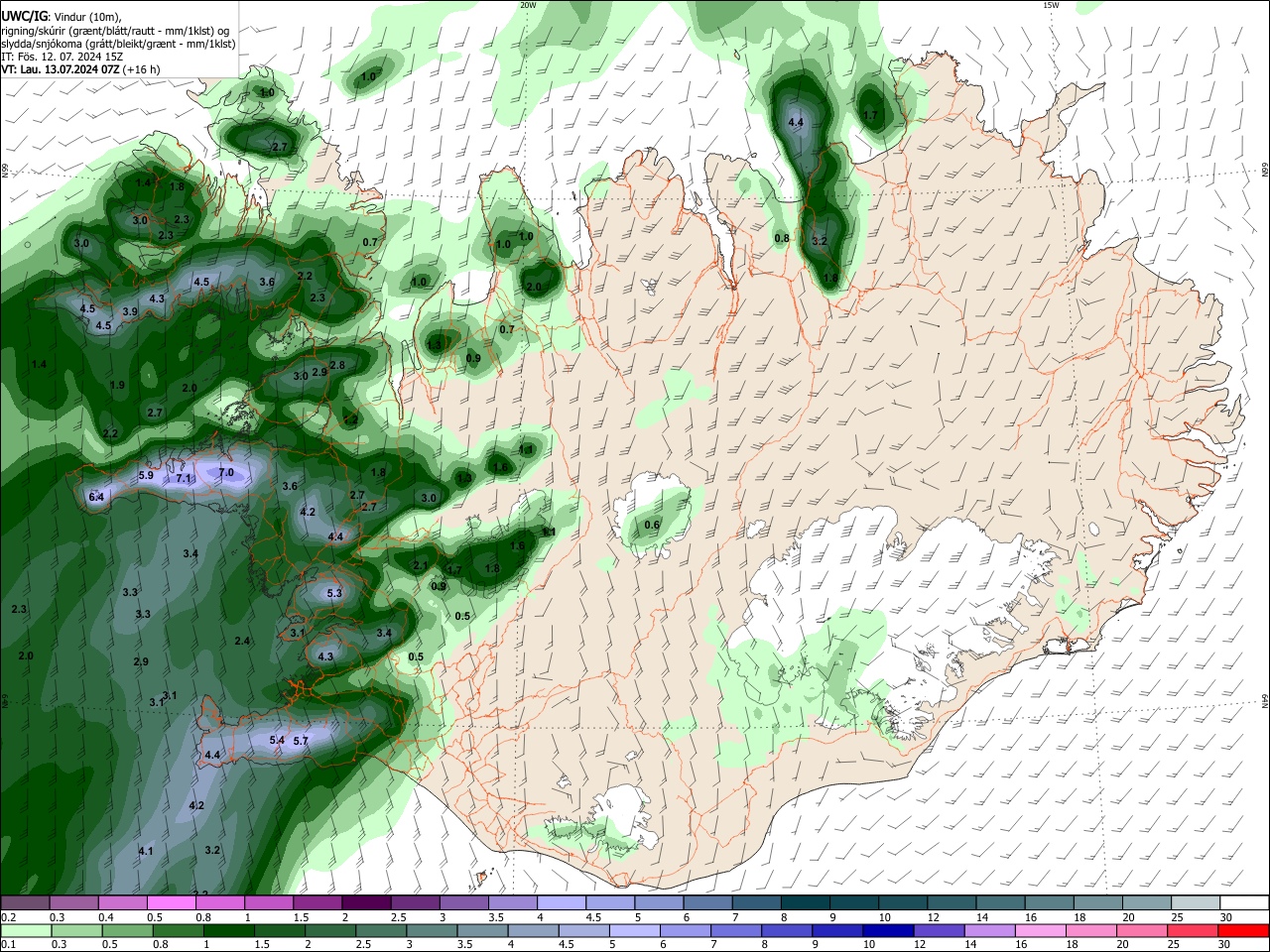Click the 7.0 precipitation value on the map
Screen dimensions: 1270x952
coord(226,473)
